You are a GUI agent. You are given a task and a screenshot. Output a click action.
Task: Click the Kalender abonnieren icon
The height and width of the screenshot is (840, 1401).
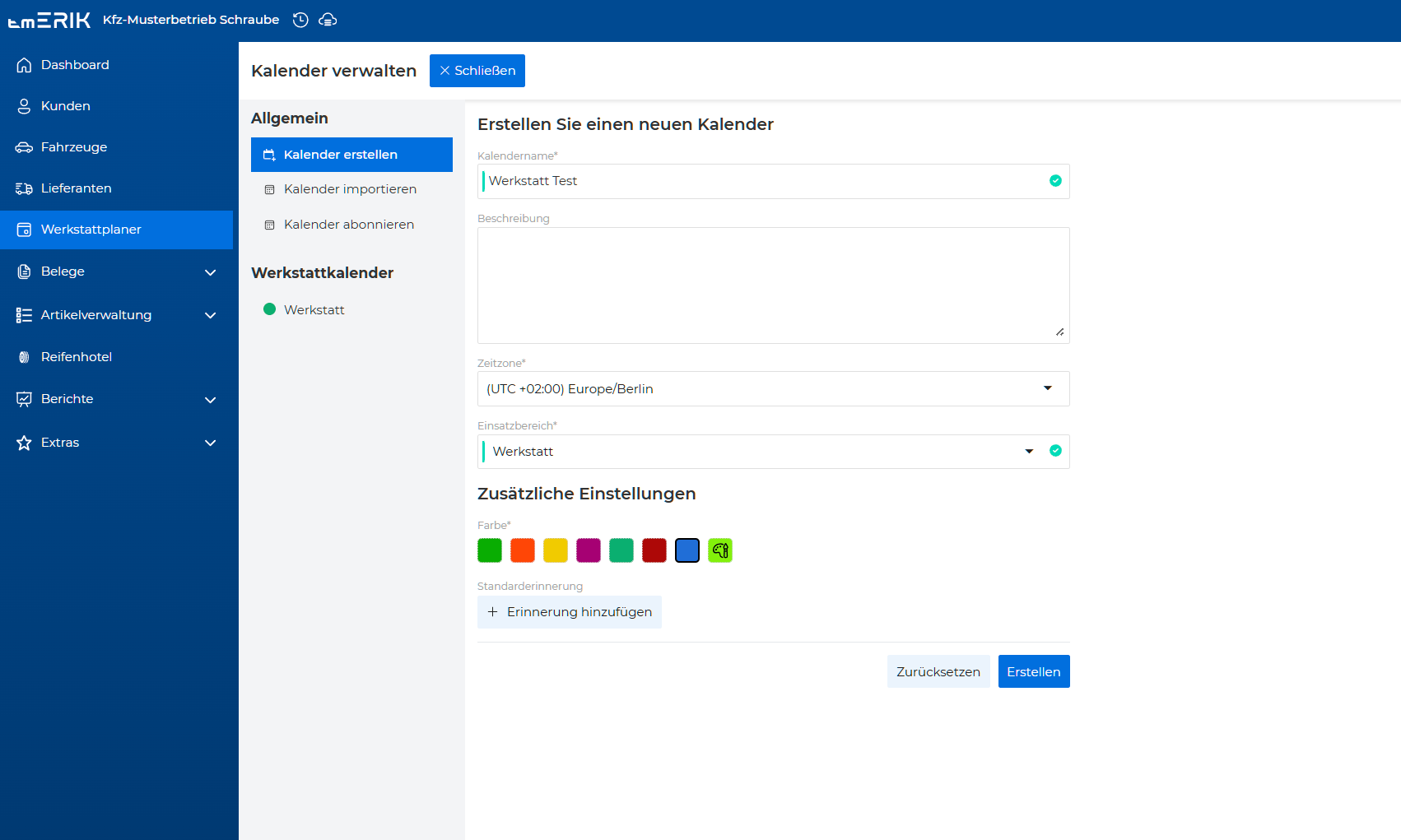point(269,225)
